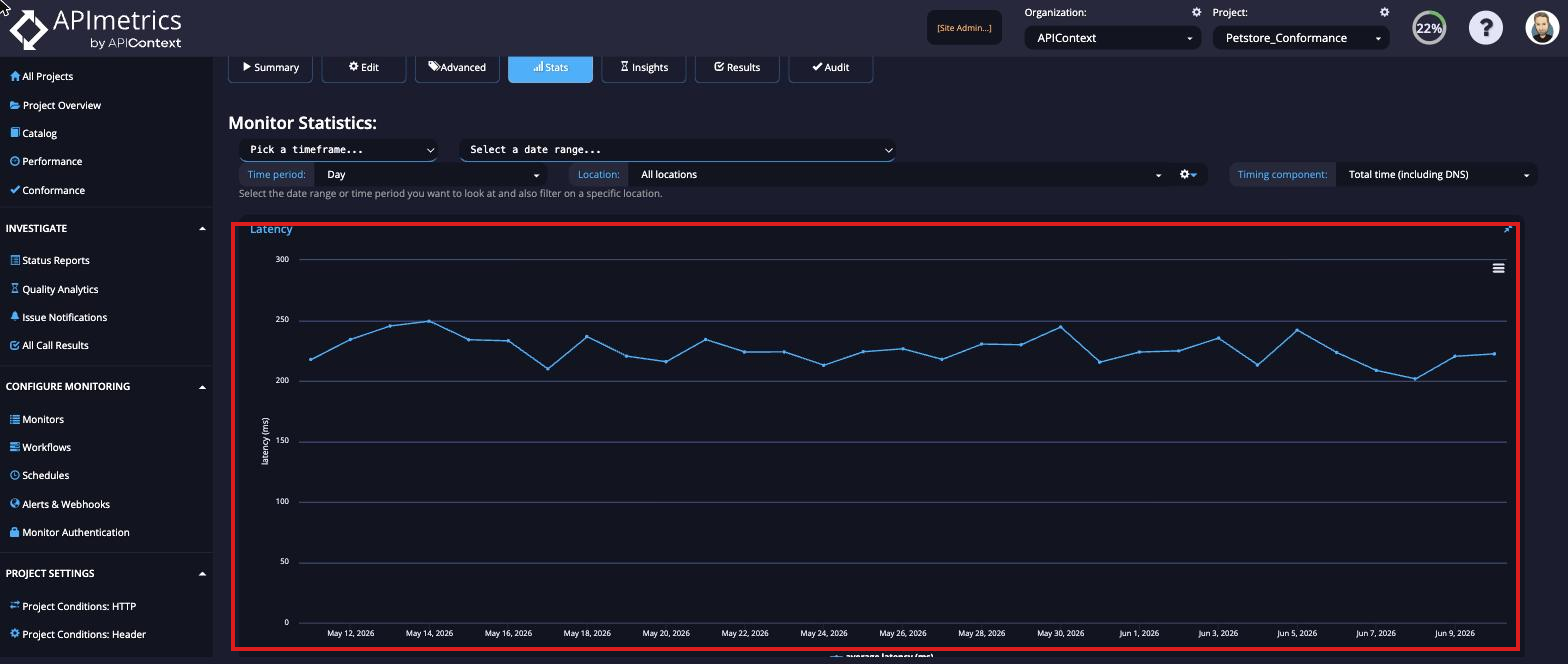The image size is (1568, 664).
Task: Click the Latency chart title
Action: 271,229
